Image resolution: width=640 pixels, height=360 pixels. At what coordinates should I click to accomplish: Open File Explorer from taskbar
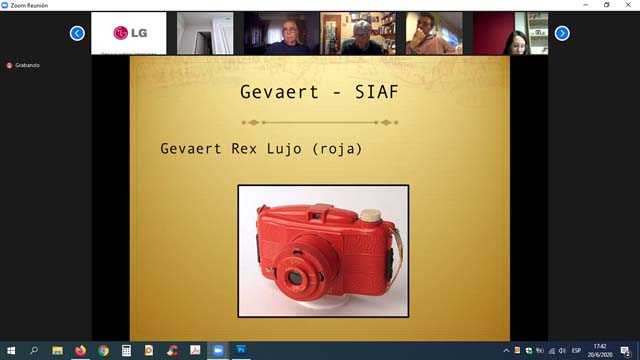(57, 351)
